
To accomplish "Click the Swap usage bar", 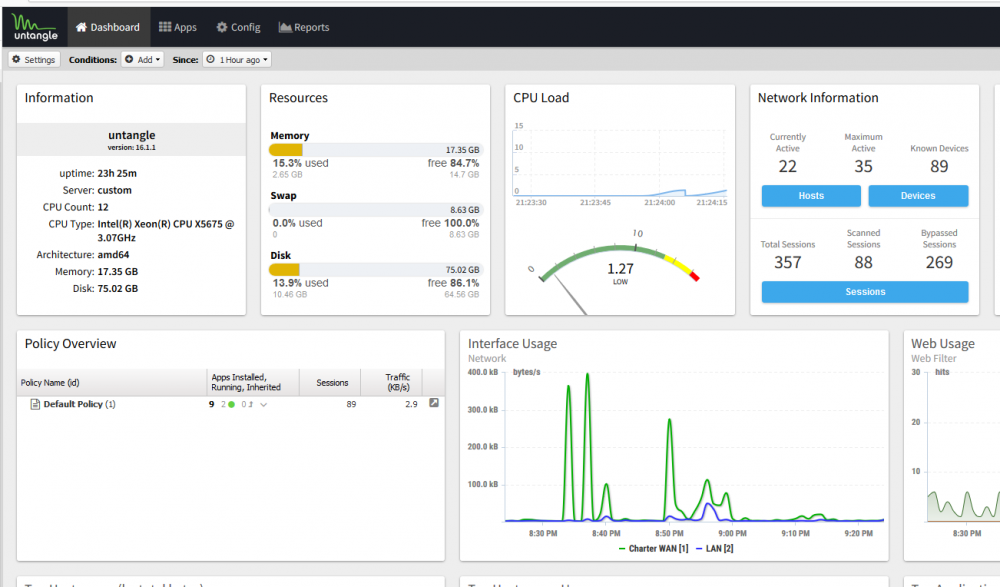I will coord(376,210).
